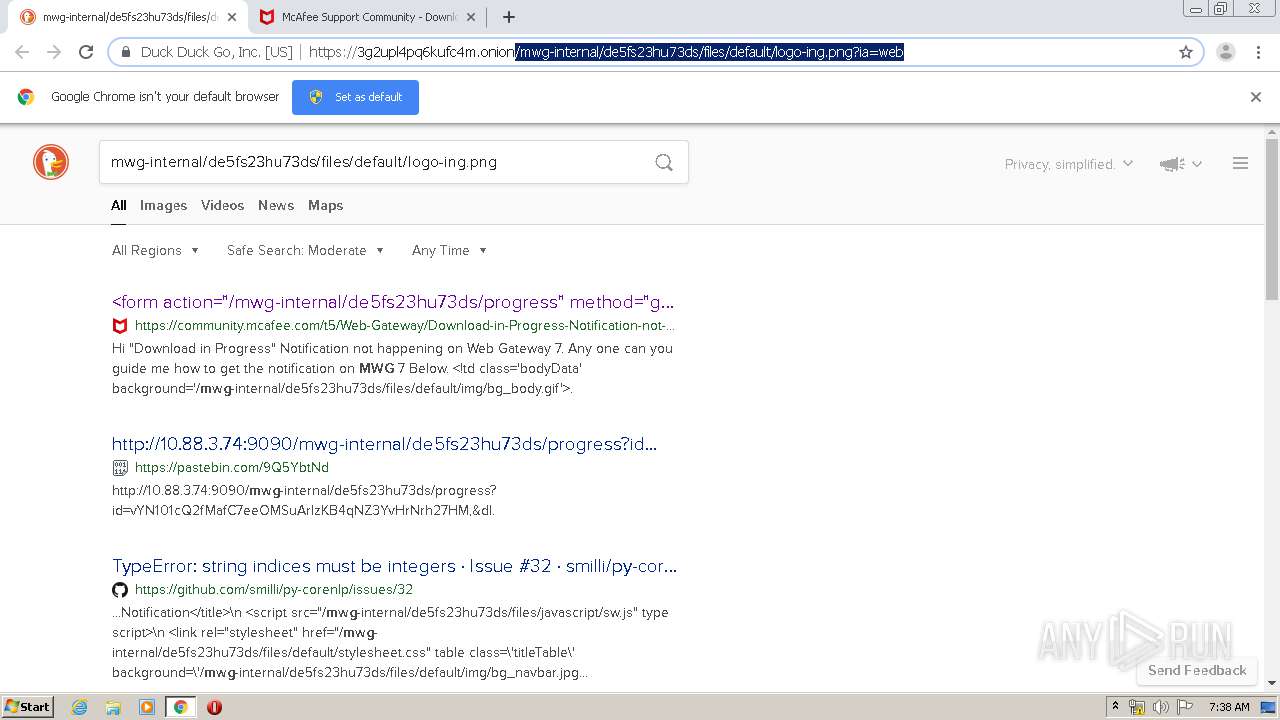Open File Explorer from taskbar
1280x720 pixels.
tap(113, 707)
